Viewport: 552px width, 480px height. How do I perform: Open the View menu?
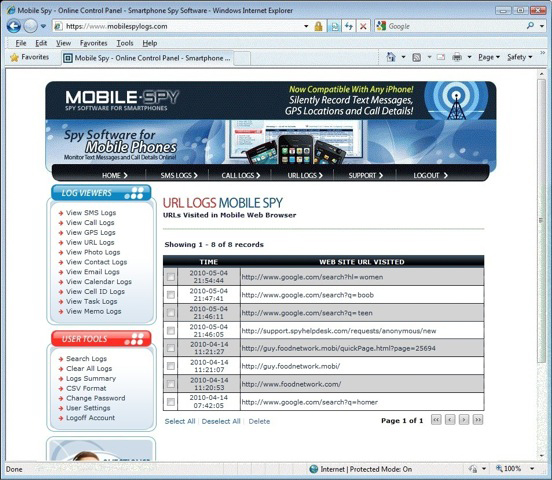click(x=63, y=43)
